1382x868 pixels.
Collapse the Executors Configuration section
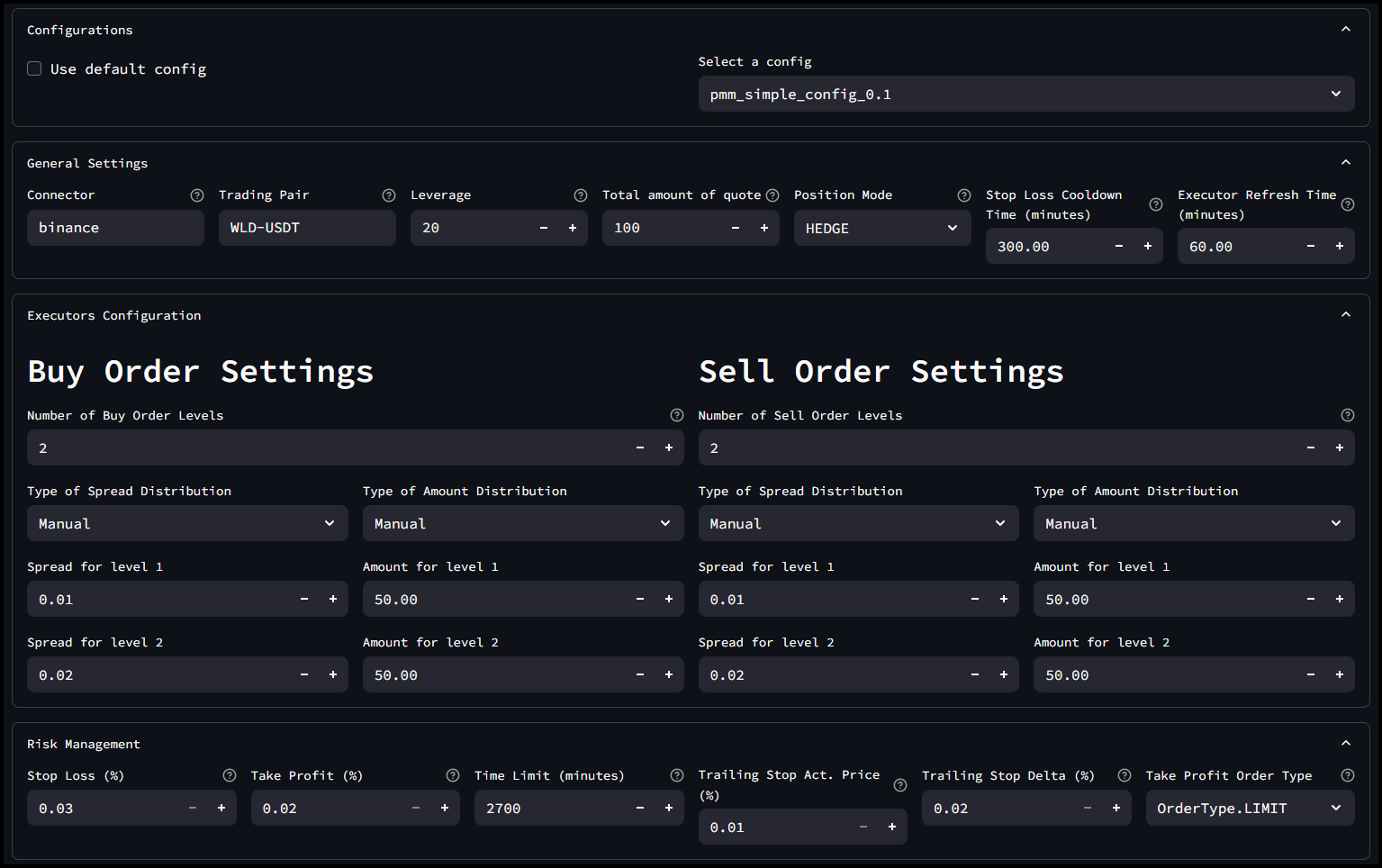pos(1346,314)
